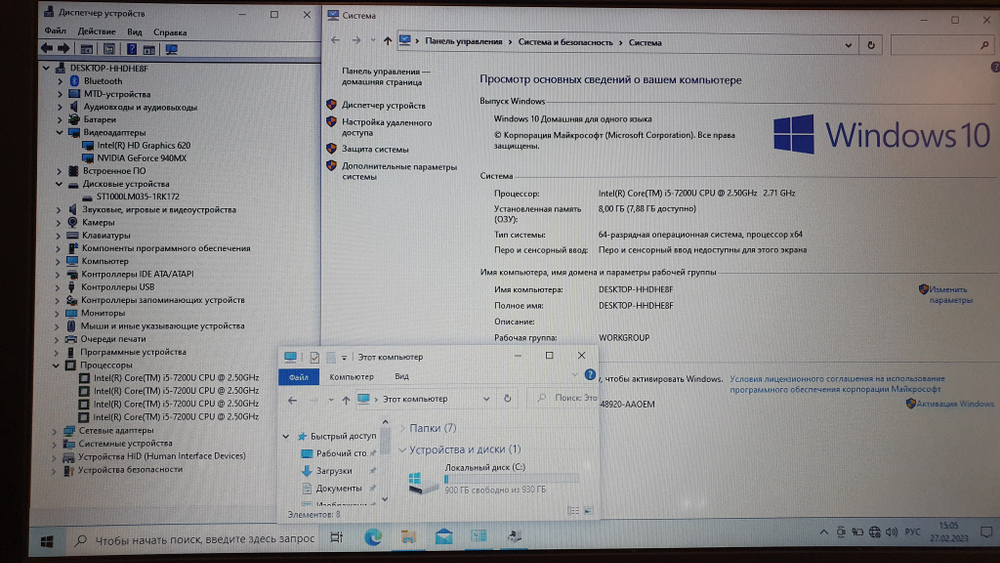The width and height of the screenshot is (1000, 563).
Task: Collapse the Дисковые устройства category
Action: [59, 184]
